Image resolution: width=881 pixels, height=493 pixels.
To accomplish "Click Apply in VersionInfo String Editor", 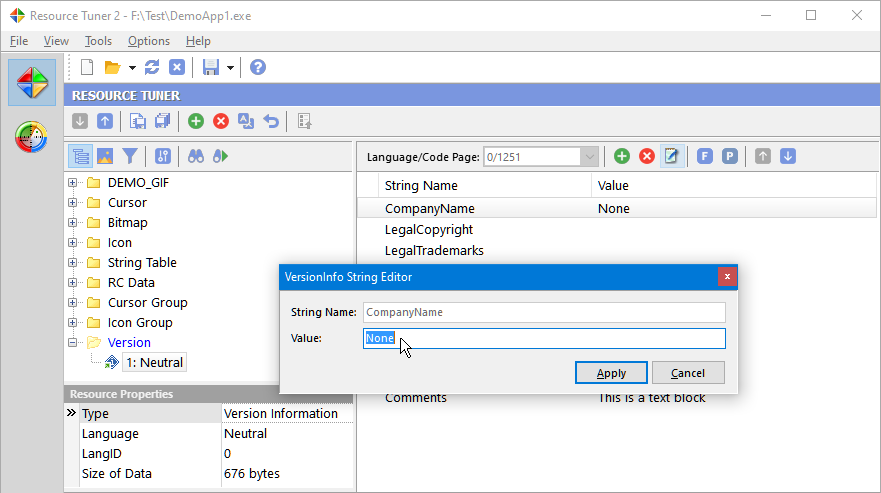I will 611,373.
